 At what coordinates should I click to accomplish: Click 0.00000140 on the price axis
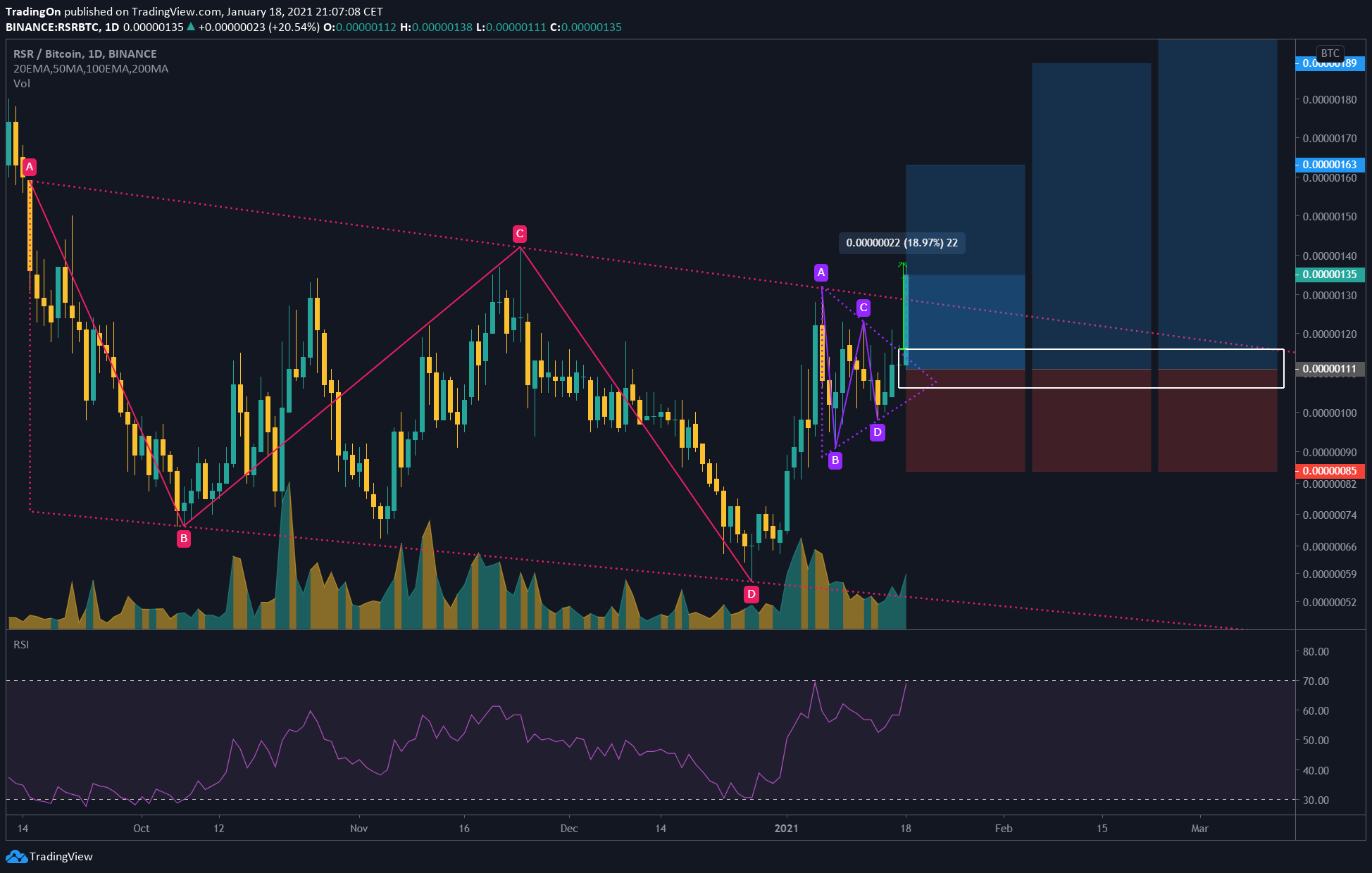[1330, 256]
